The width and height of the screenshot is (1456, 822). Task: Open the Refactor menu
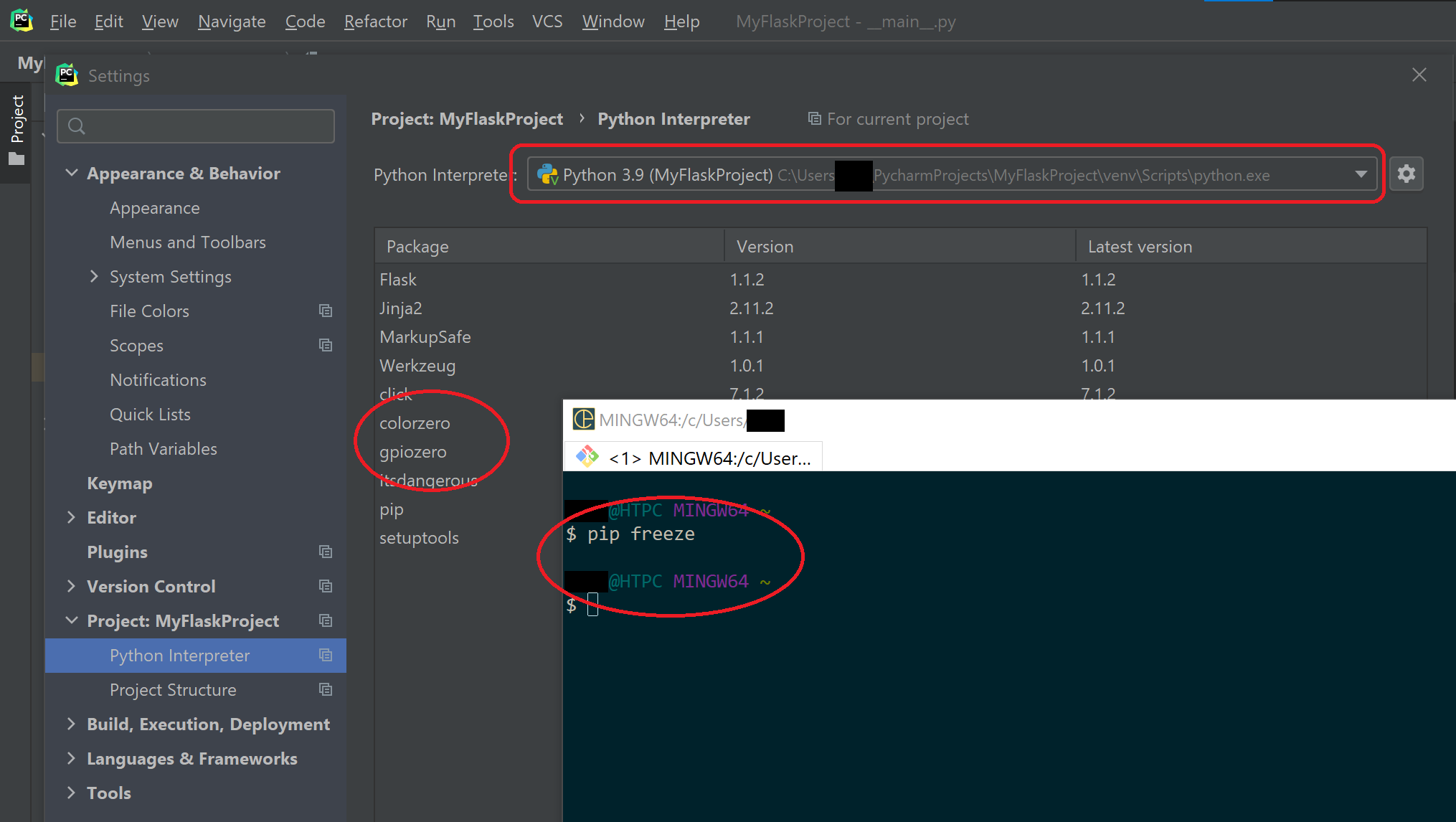click(375, 22)
